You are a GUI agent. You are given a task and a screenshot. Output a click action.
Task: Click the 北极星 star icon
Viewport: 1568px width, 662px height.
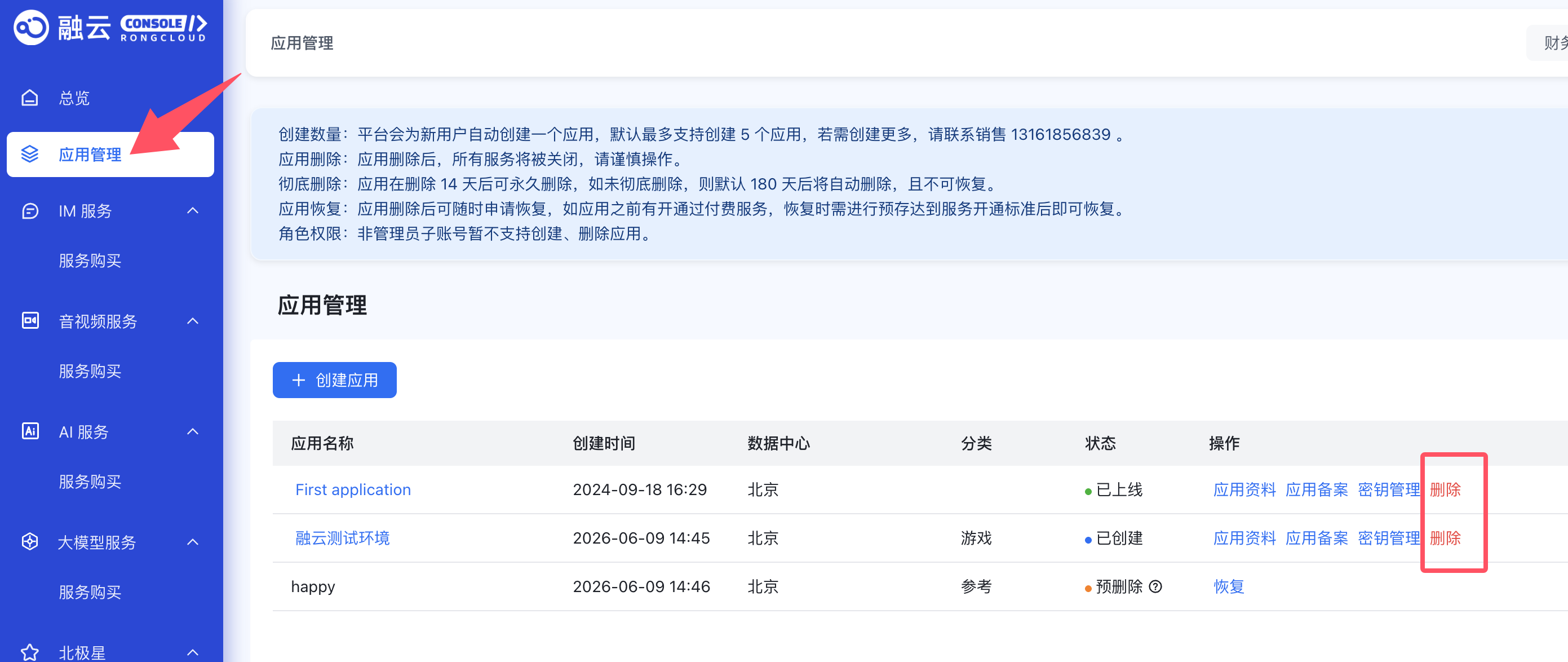tap(30, 652)
